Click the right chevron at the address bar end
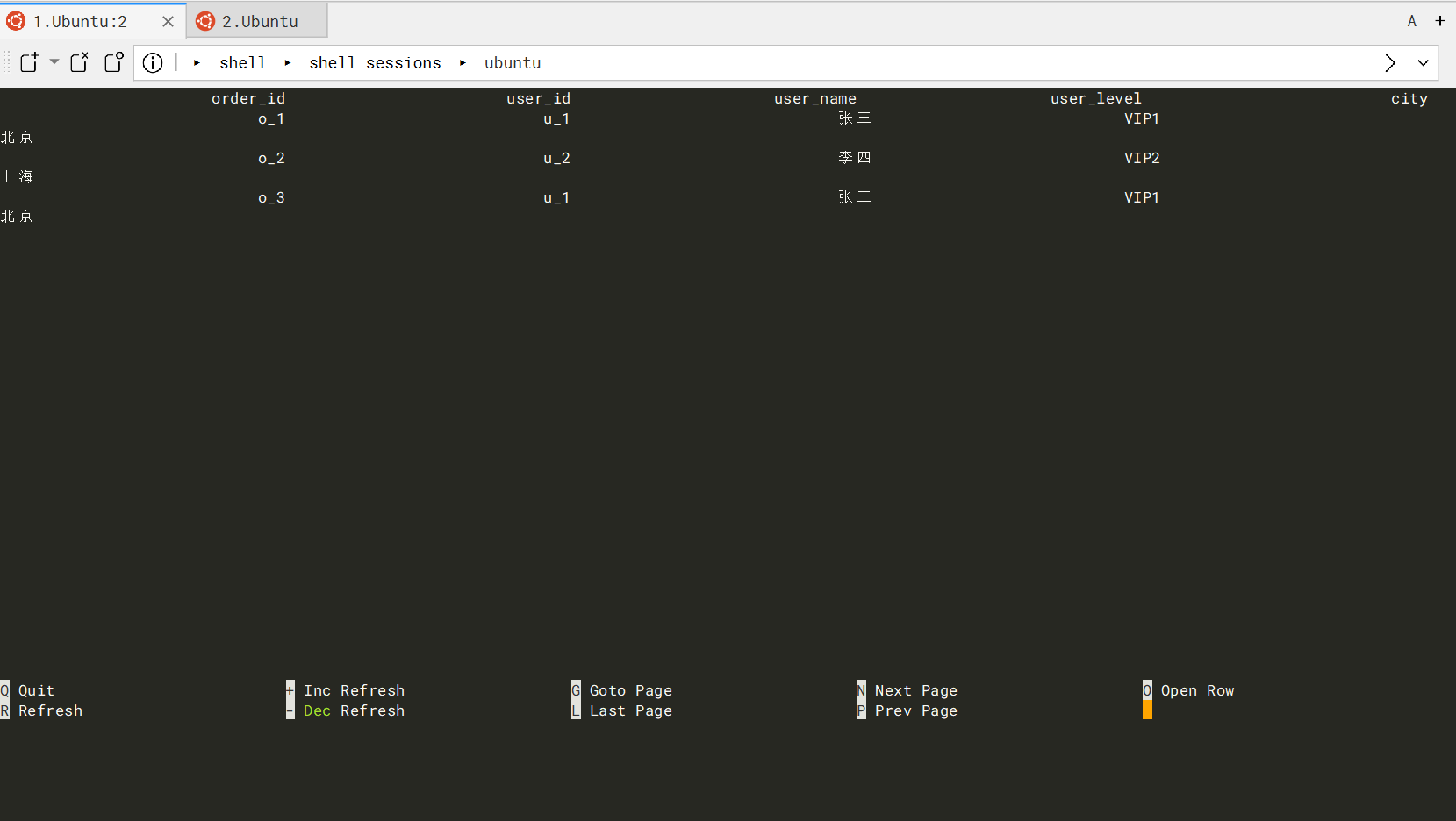The image size is (1456, 821). pos(1390,62)
